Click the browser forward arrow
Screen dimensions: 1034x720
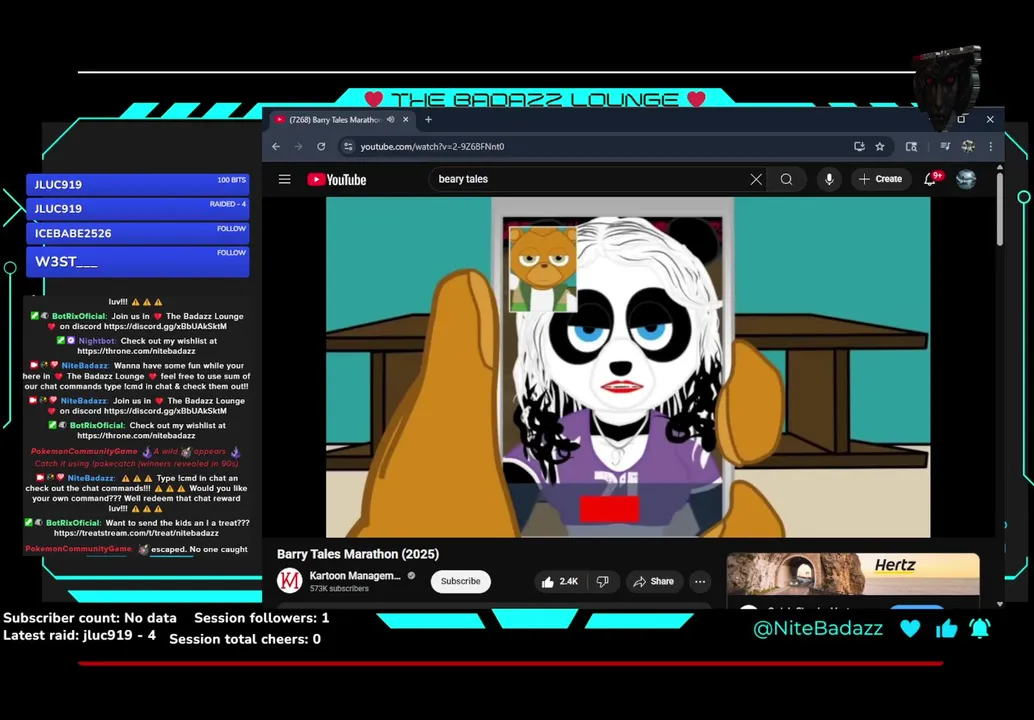coord(298,146)
